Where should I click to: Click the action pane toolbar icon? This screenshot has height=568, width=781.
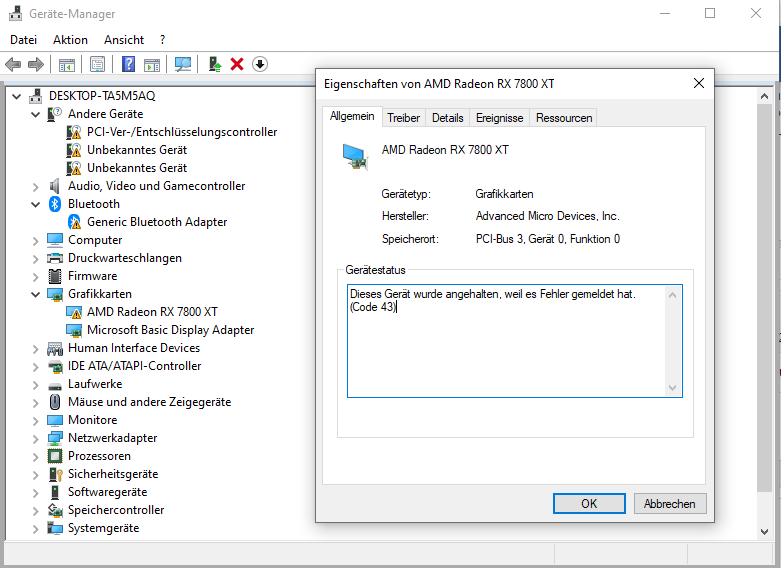[x=152, y=64]
